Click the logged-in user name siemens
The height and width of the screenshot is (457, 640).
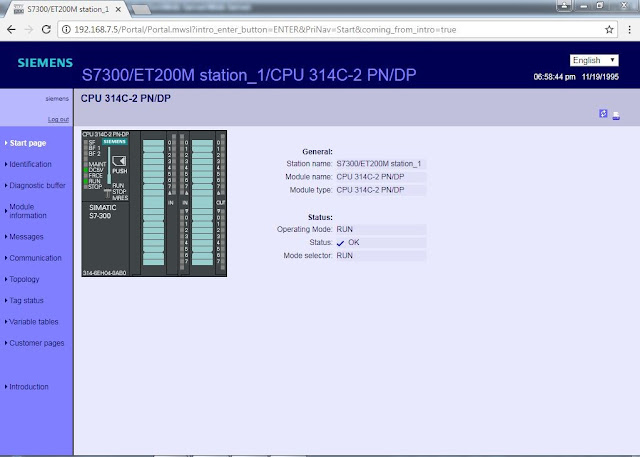57,99
